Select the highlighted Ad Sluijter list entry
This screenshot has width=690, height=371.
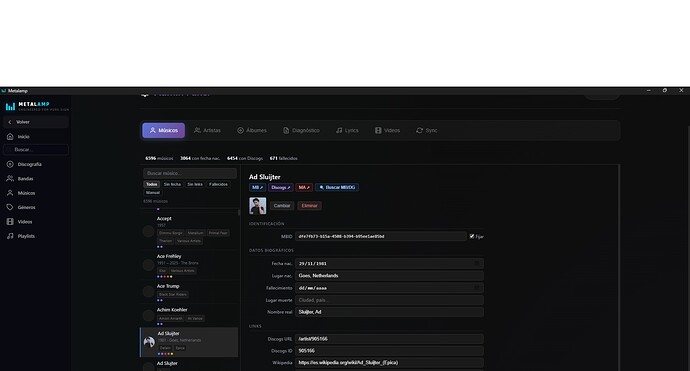pyautogui.click(x=189, y=342)
